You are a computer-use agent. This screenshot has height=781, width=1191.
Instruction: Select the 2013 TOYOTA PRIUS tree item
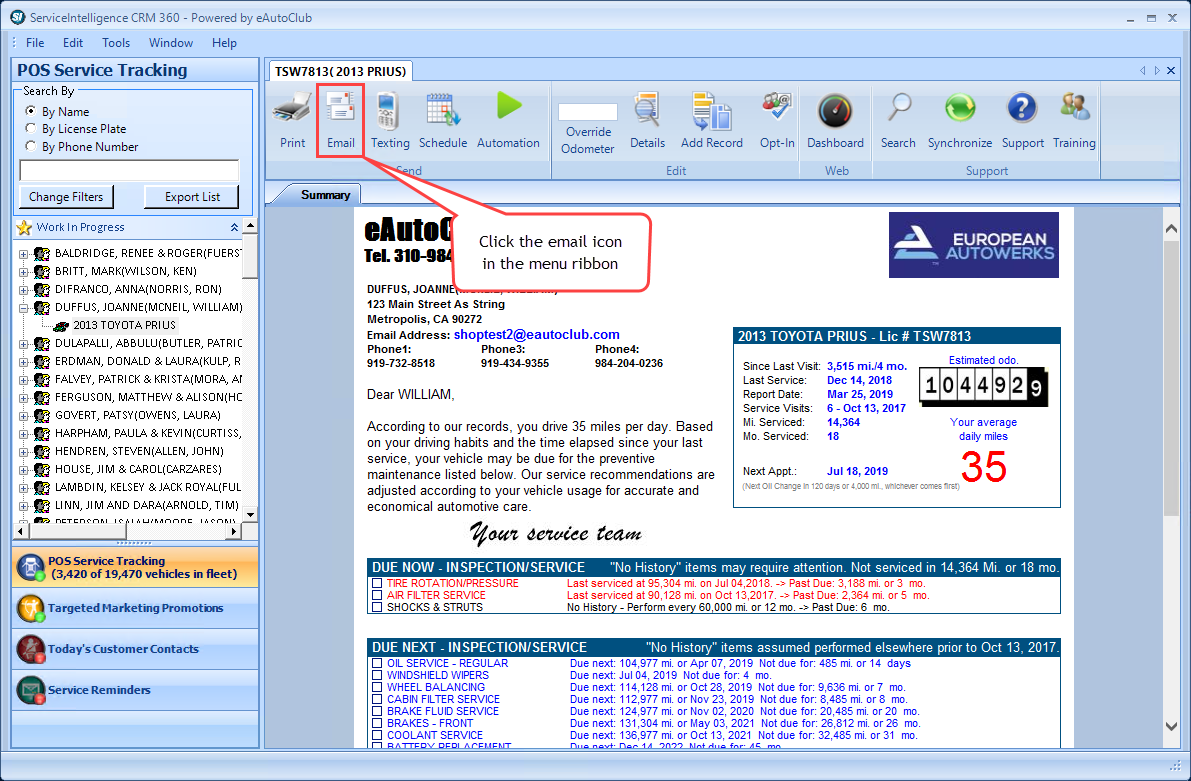pyautogui.click(x=125, y=325)
